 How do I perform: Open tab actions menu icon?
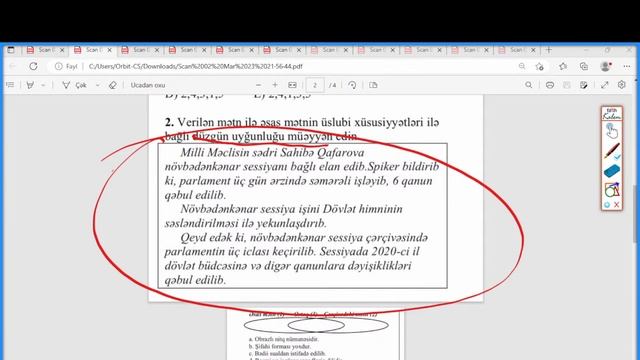11,50
